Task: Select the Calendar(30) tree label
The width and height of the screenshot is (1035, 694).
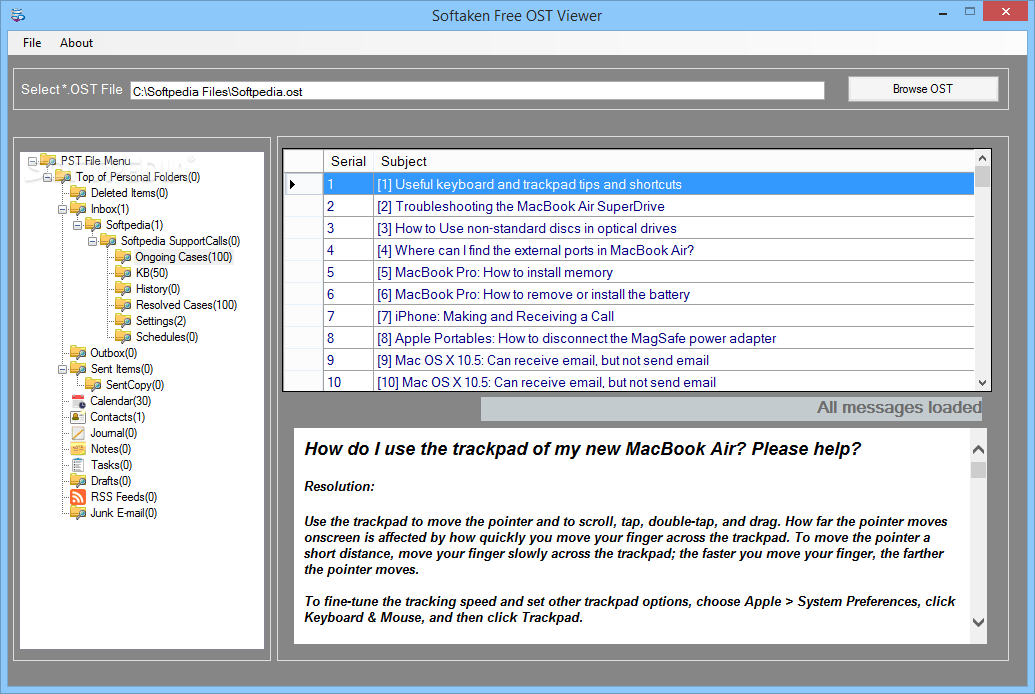Action: coord(121,401)
